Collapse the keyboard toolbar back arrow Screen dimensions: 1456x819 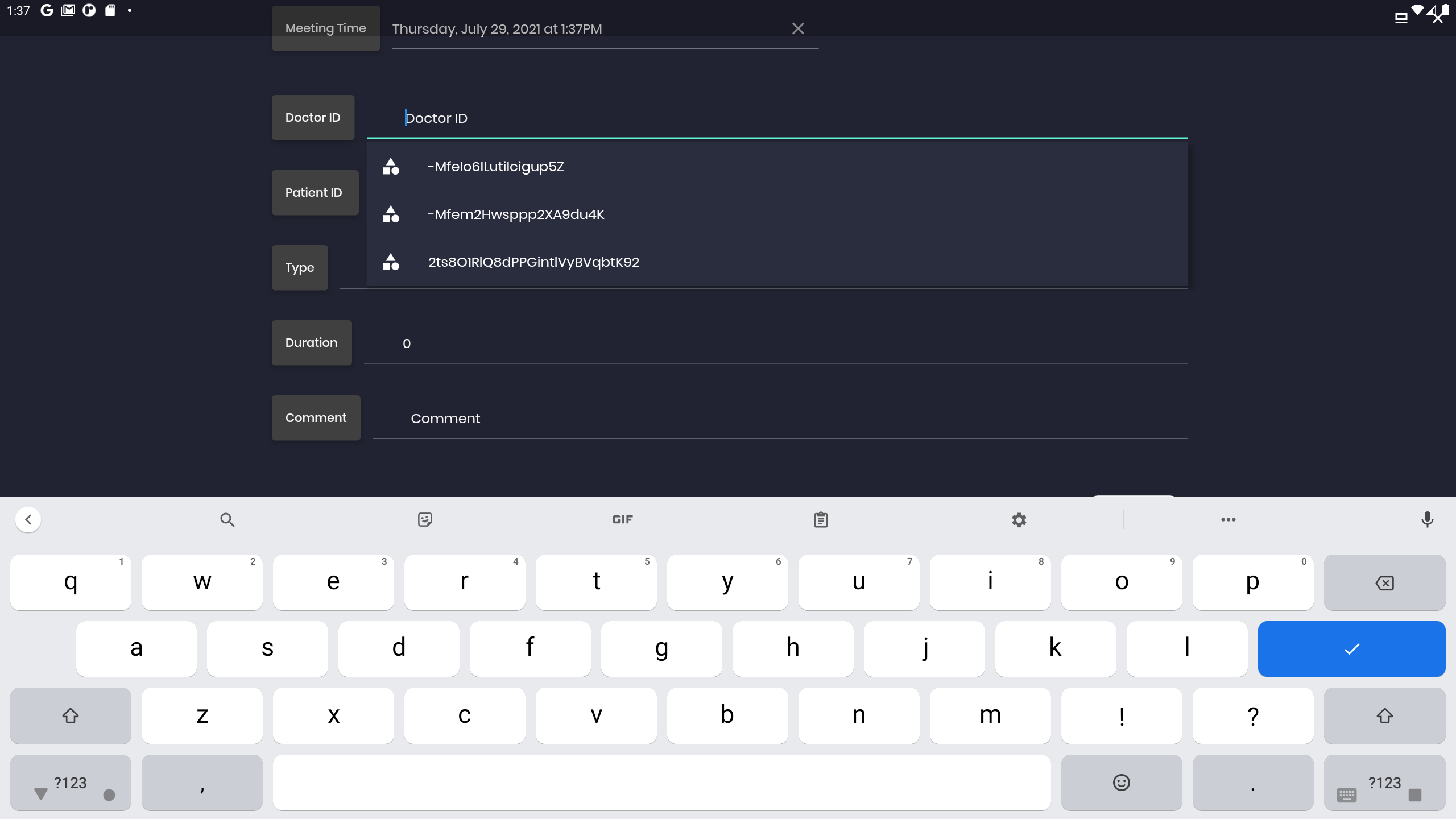28,519
